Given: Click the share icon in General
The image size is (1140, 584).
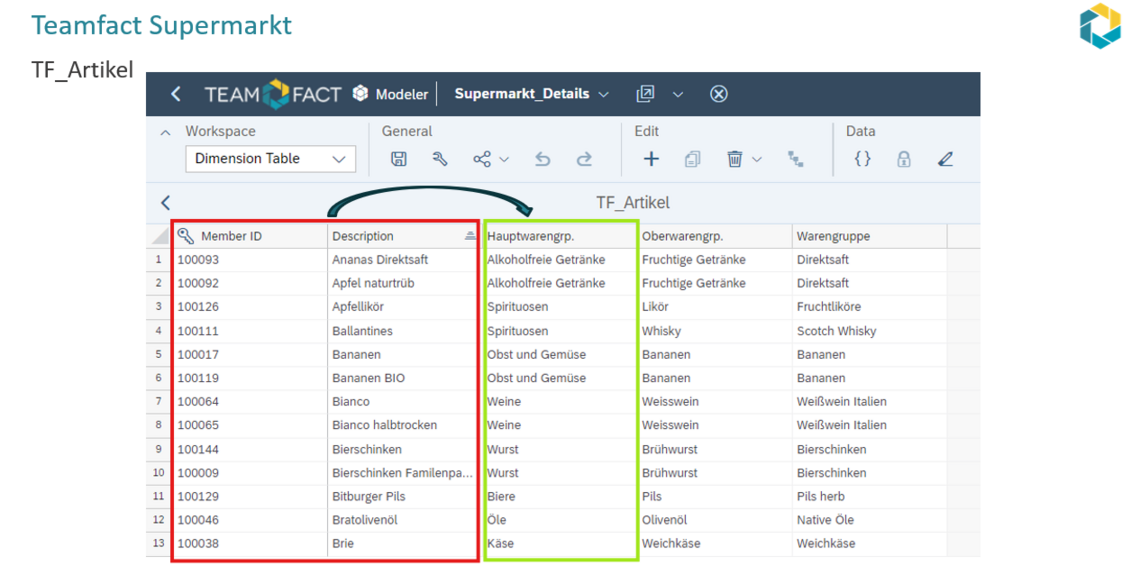Looking at the screenshot, I should click(x=481, y=159).
